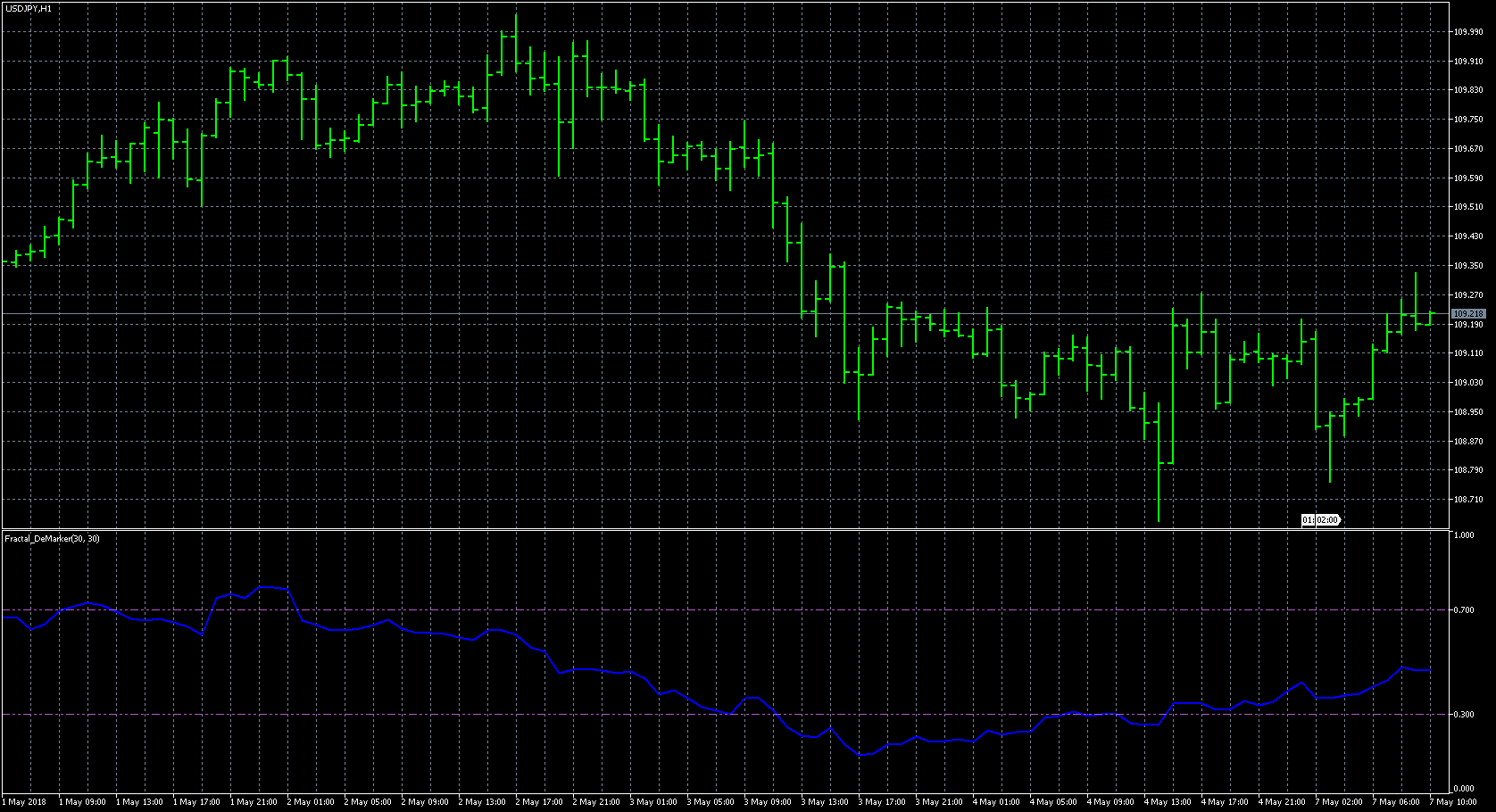Viewport: 1496px width, 812px height.
Task: Click the separator between chart and indicator
Action: click(725, 529)
